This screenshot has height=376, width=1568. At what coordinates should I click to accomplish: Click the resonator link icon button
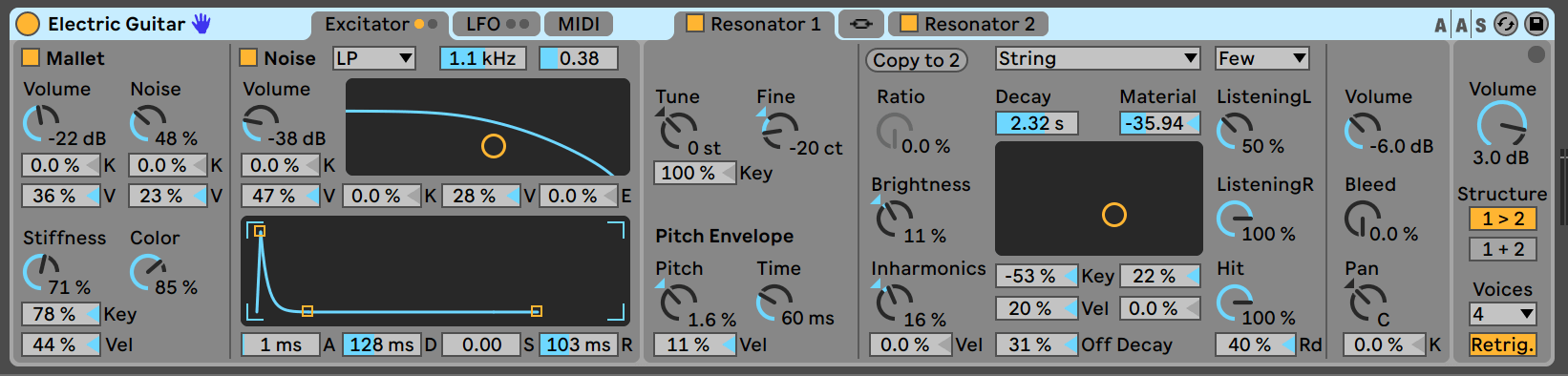(x=860, y=24)
